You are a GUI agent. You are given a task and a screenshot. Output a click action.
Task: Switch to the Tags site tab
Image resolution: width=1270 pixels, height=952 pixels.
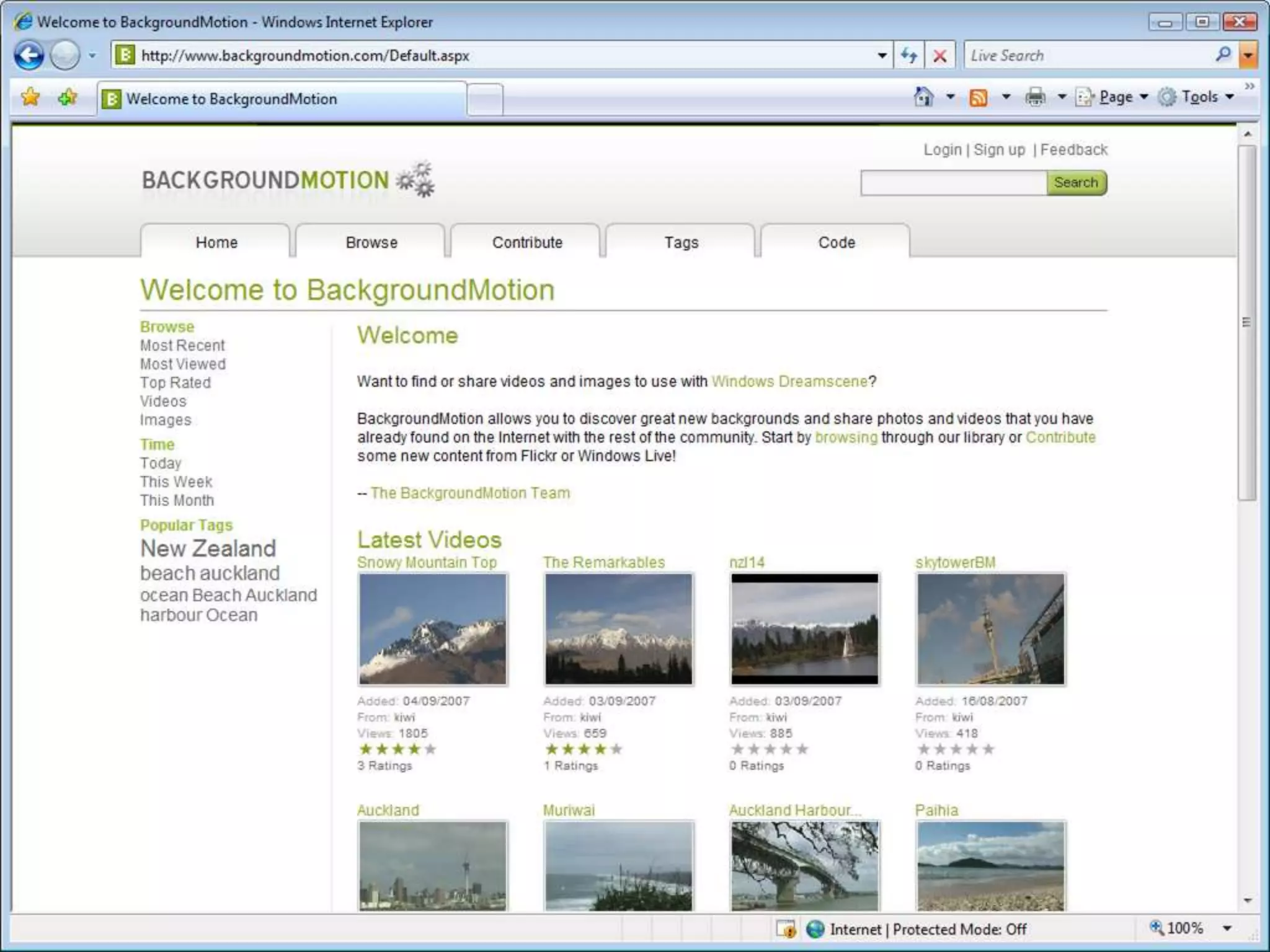tap(681, 242)
